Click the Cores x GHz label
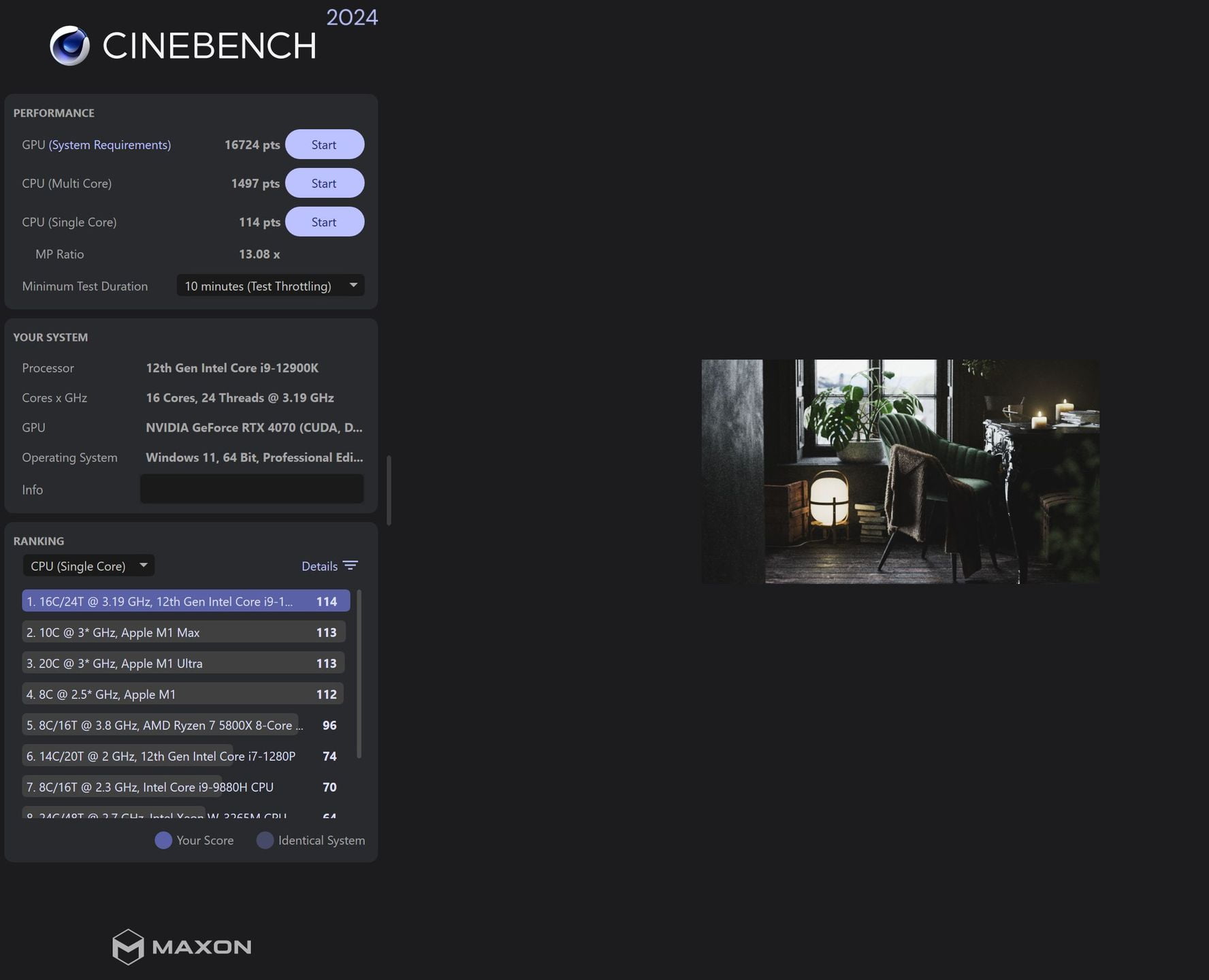 54,397
